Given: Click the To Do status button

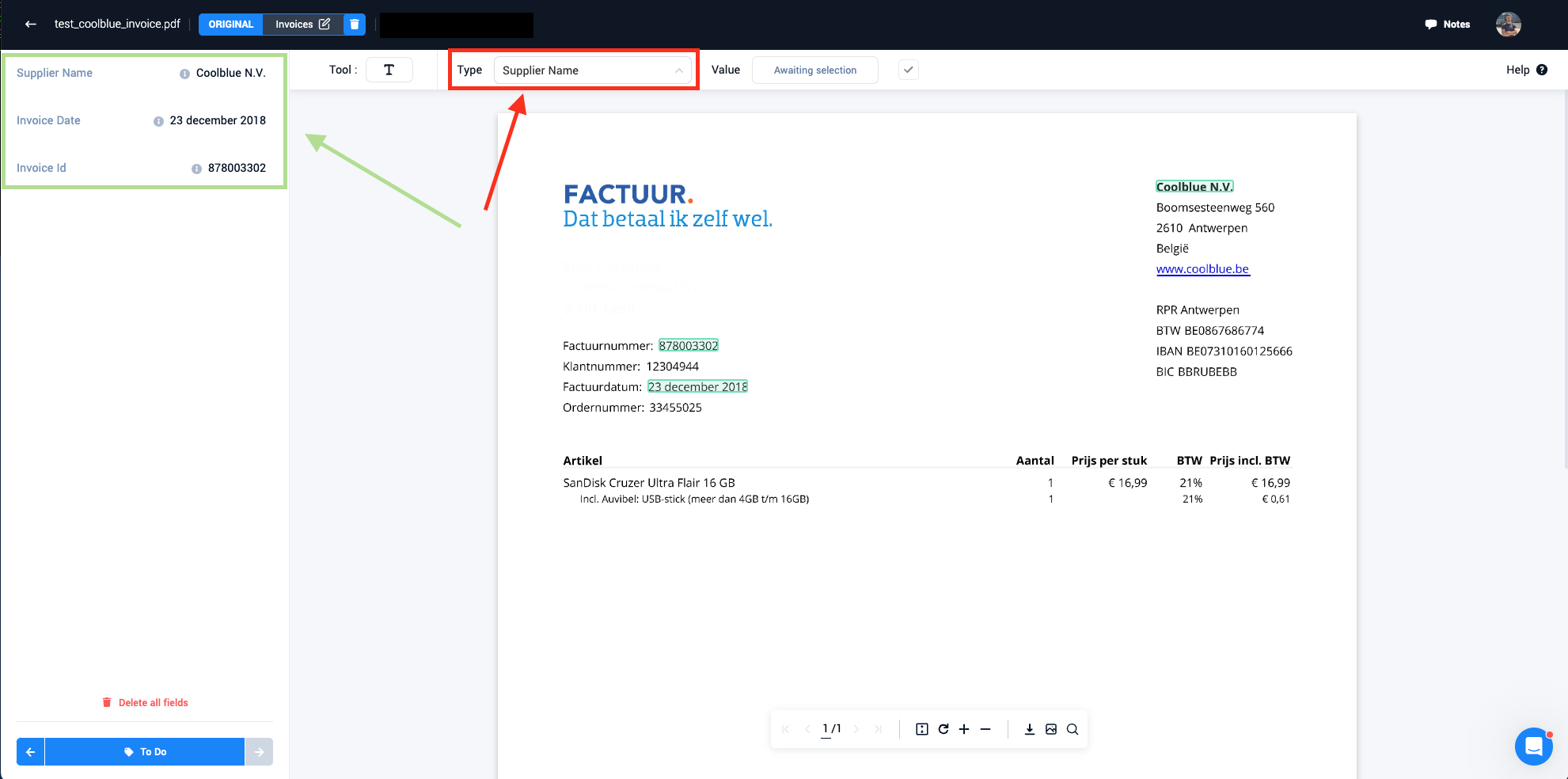Looking at the screenshot, I should click(145, 752).
